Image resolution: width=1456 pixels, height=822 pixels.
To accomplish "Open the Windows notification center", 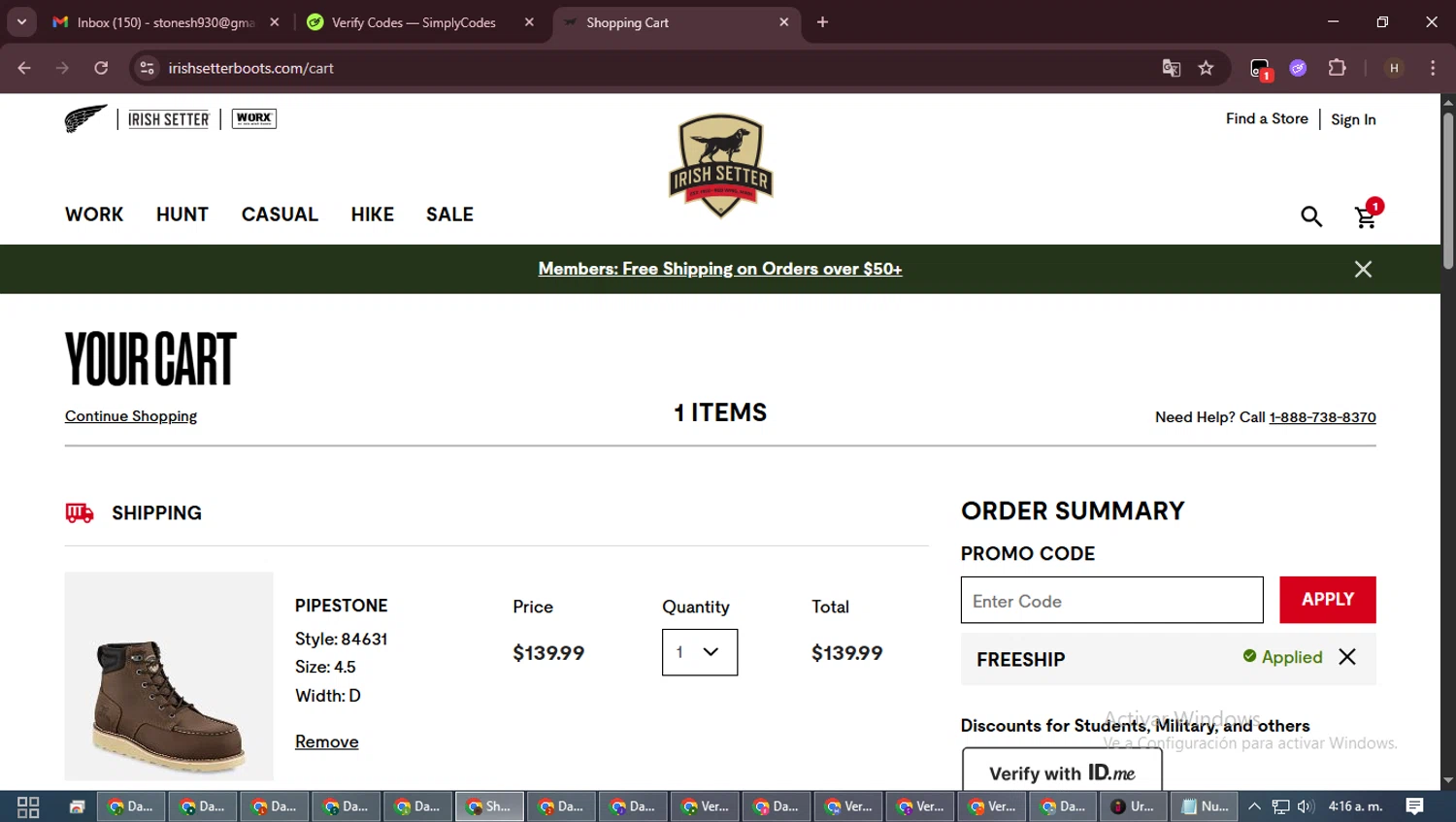I will 1415,806.
